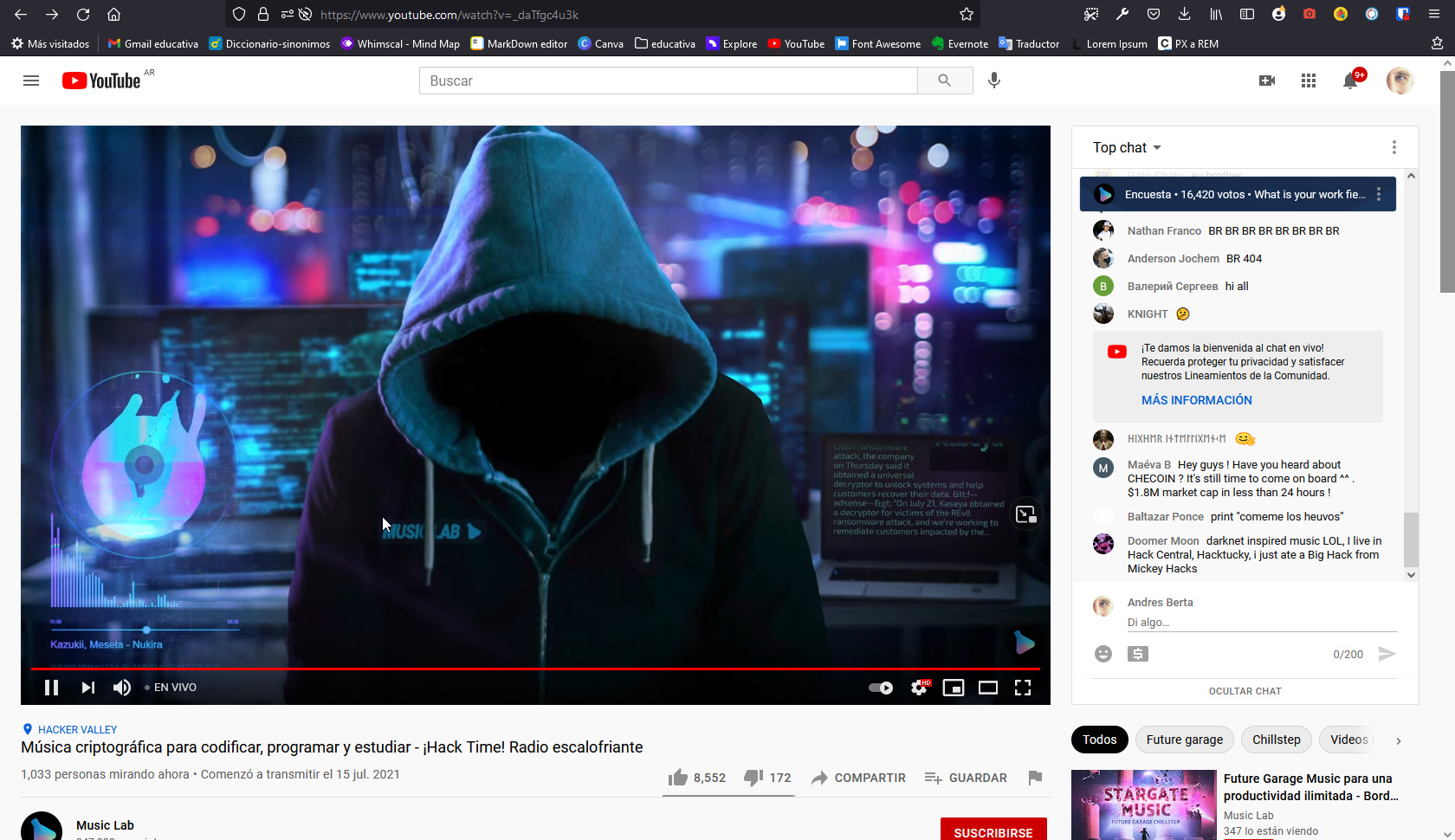Open the educativa bookmarks folder
Screen dimensions: 1455x840
[x=665, y=44]
